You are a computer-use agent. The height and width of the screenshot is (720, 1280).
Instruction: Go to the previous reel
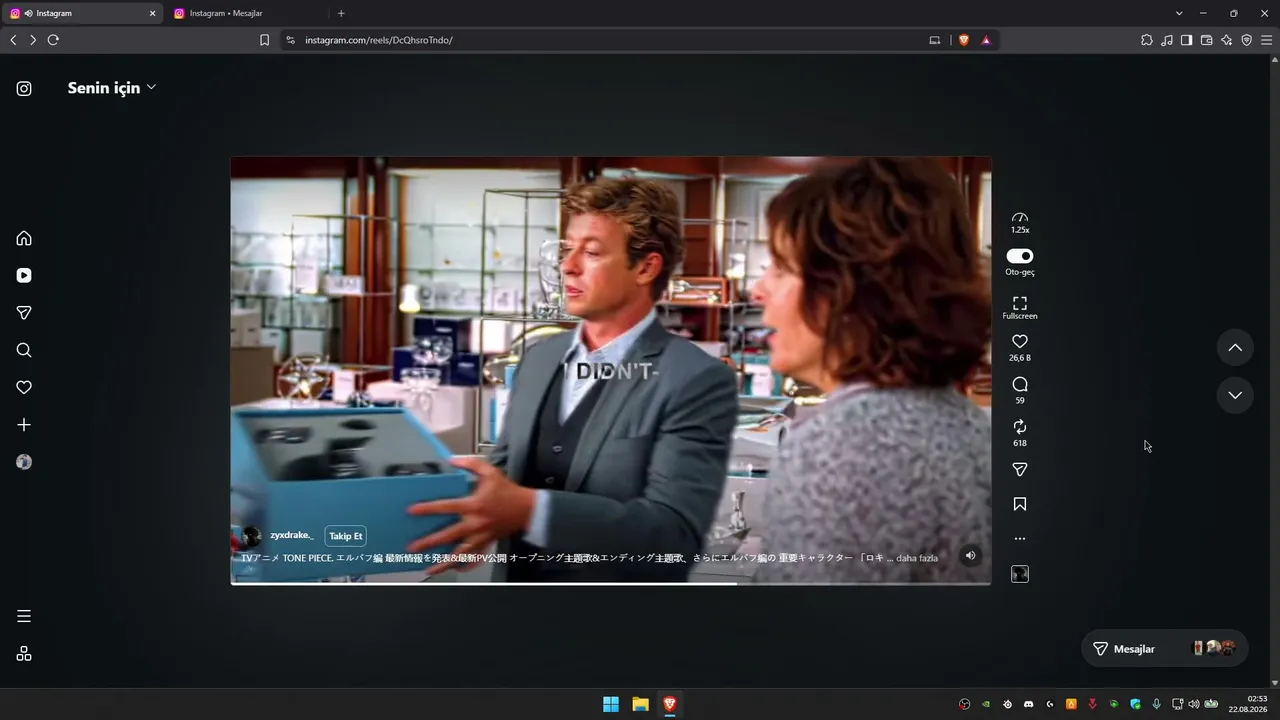[1235, 348]
